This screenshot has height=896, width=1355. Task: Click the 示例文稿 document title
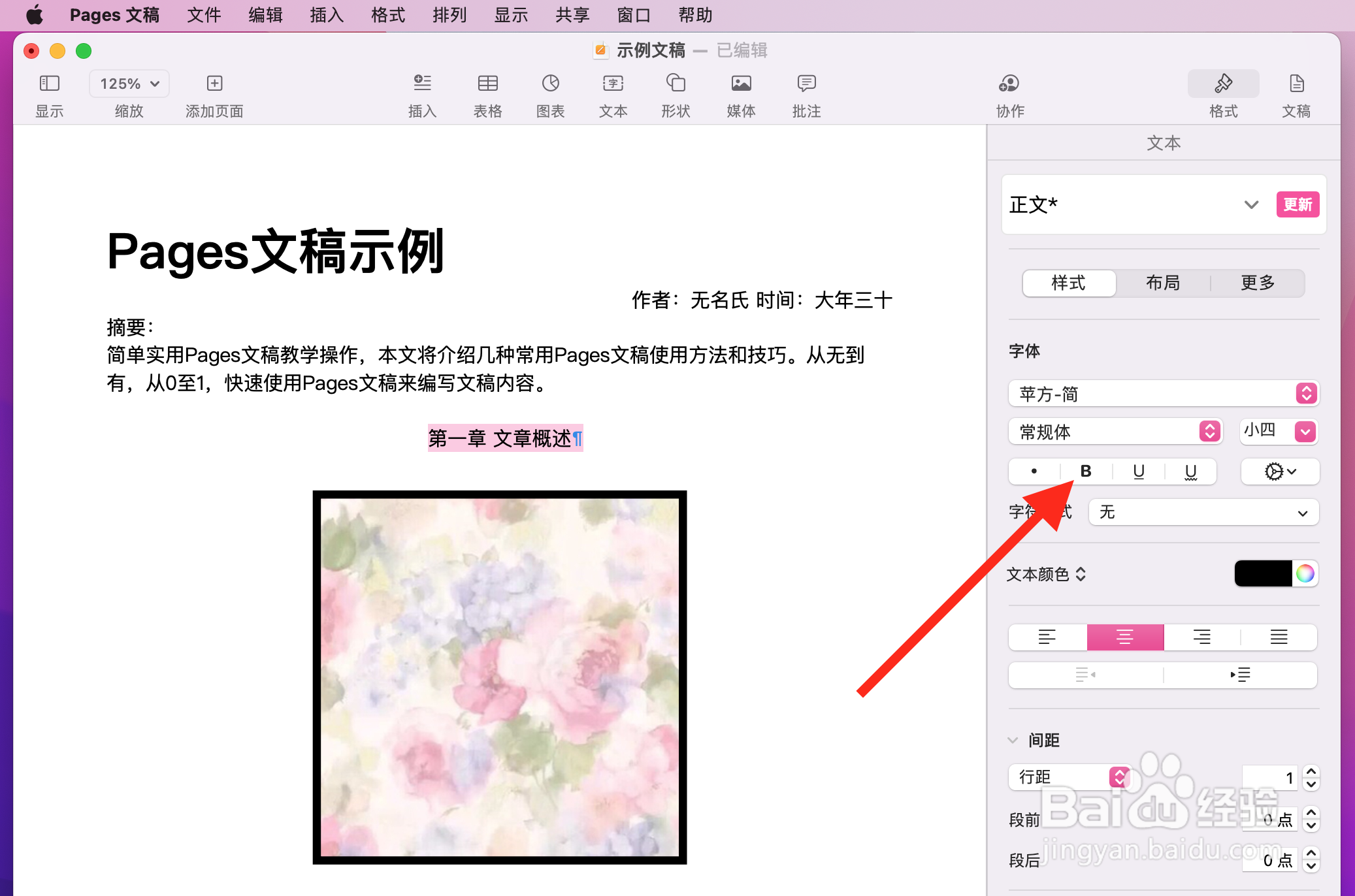(651, 50)
